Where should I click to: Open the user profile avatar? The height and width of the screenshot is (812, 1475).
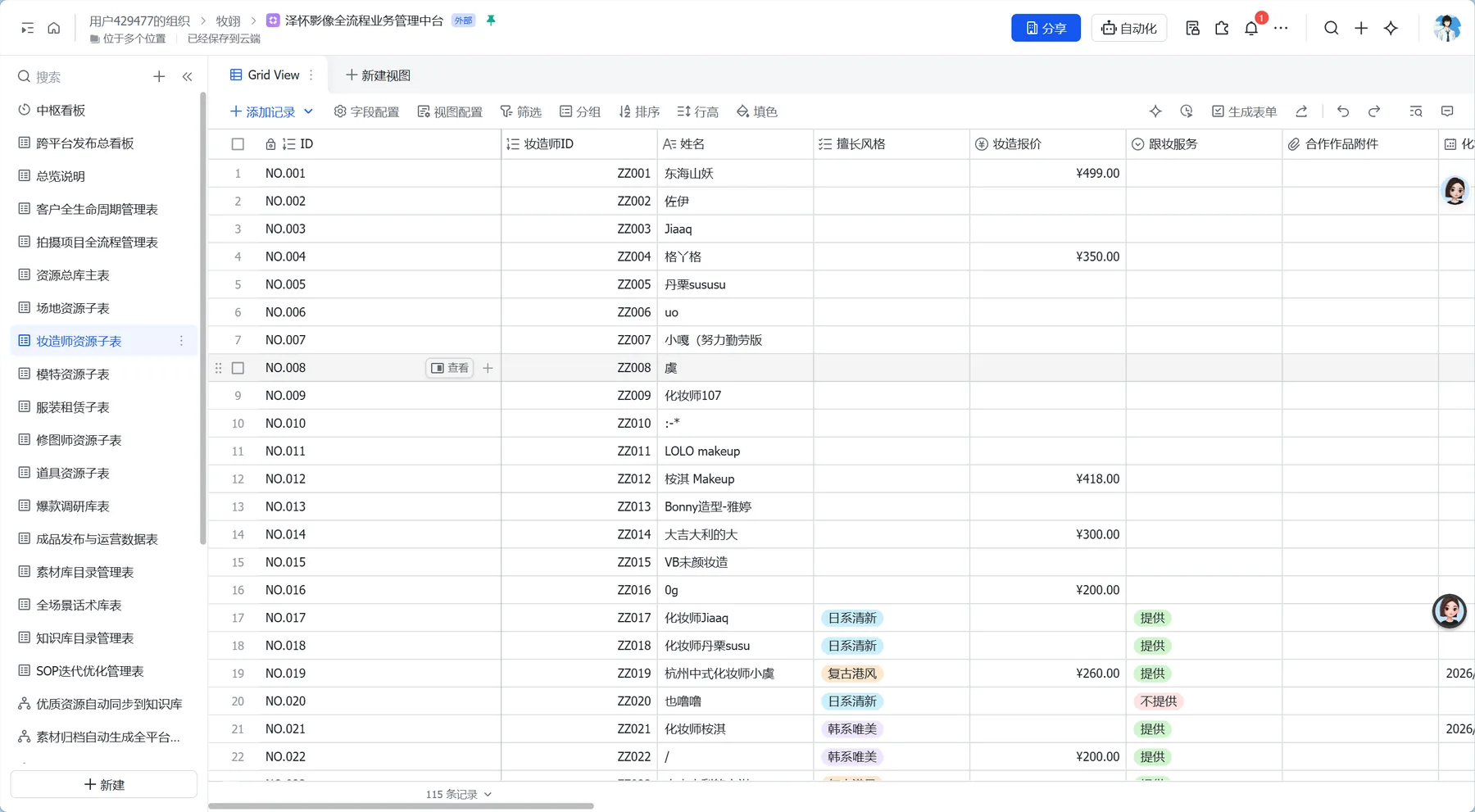tap(1446, 28)
